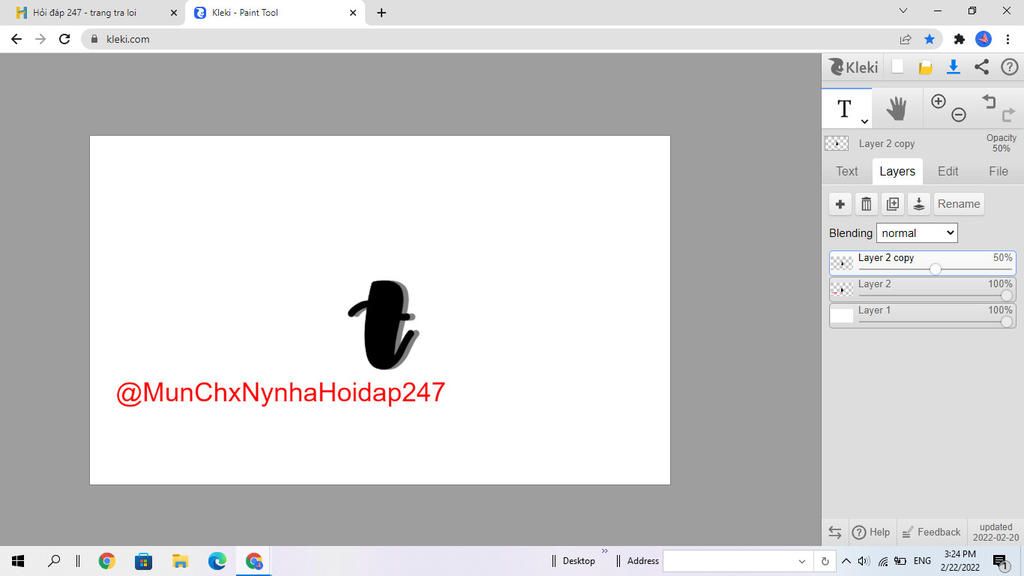Viewport: 1024px width, 576px height.
Task: Click the Layer 1 thumbnail
Action: [842, 315]
